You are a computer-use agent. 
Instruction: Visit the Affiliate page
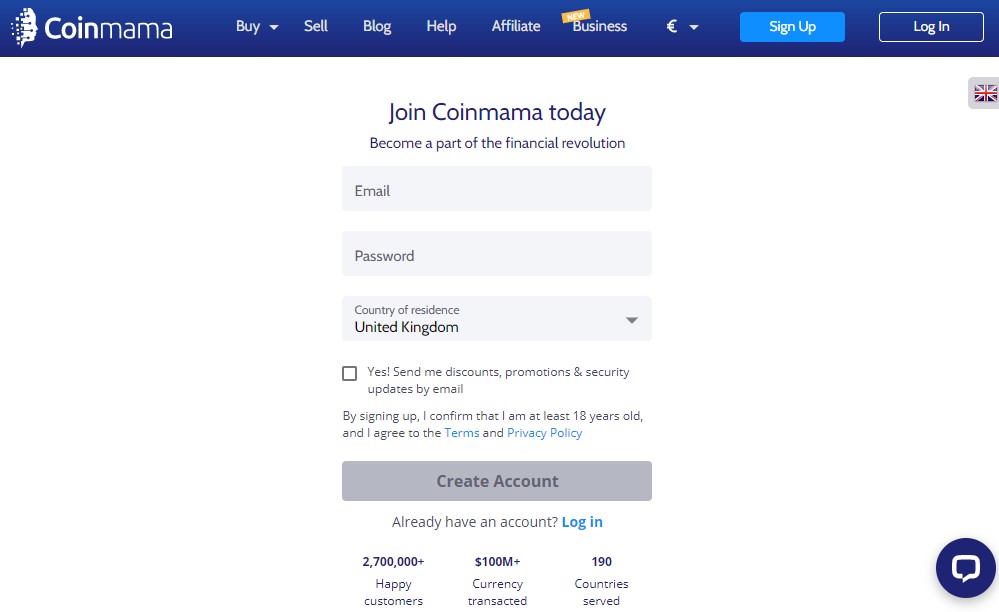point(516,26)
